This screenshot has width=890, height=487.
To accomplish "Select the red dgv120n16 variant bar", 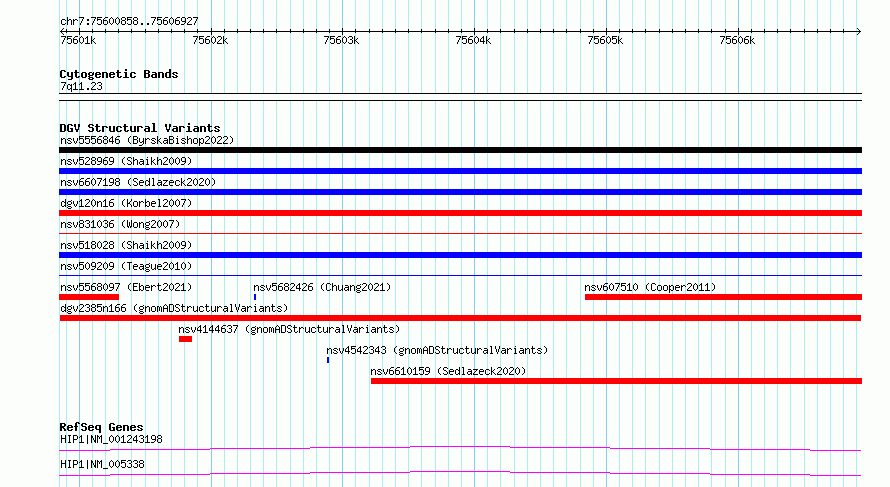I will 460,213.
